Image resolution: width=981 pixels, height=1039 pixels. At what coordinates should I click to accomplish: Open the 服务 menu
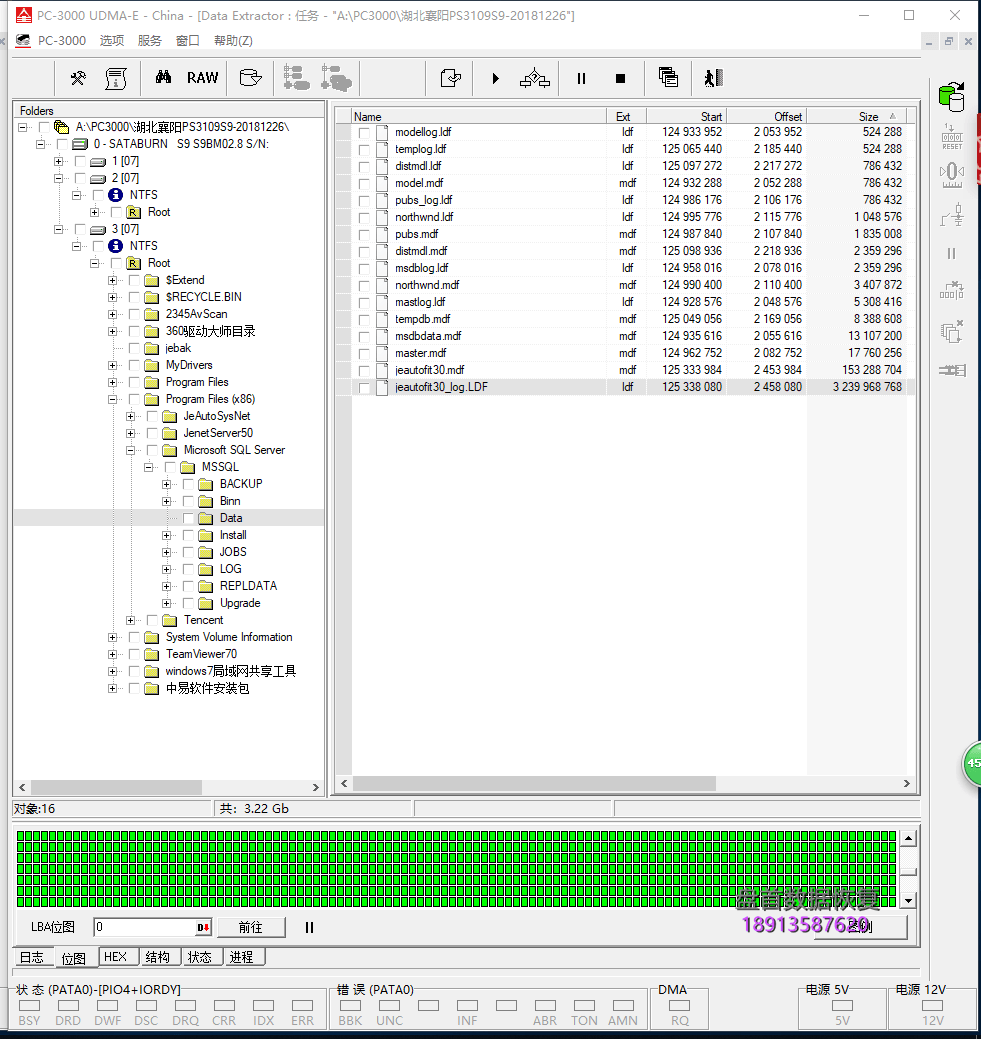click(x=150, y=40)
